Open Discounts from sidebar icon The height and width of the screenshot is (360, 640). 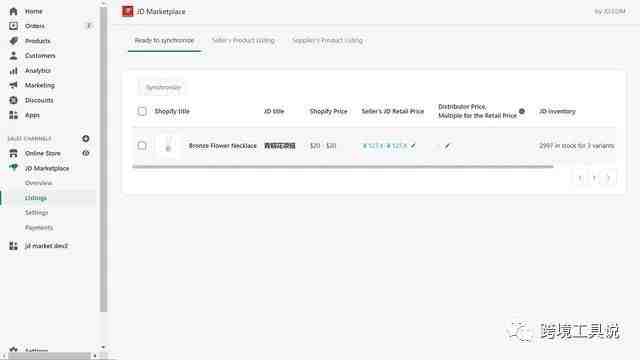coord(13,100)
